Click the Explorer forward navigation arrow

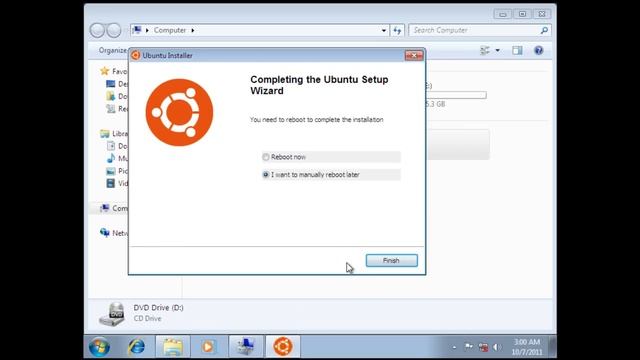pos(113,30)
